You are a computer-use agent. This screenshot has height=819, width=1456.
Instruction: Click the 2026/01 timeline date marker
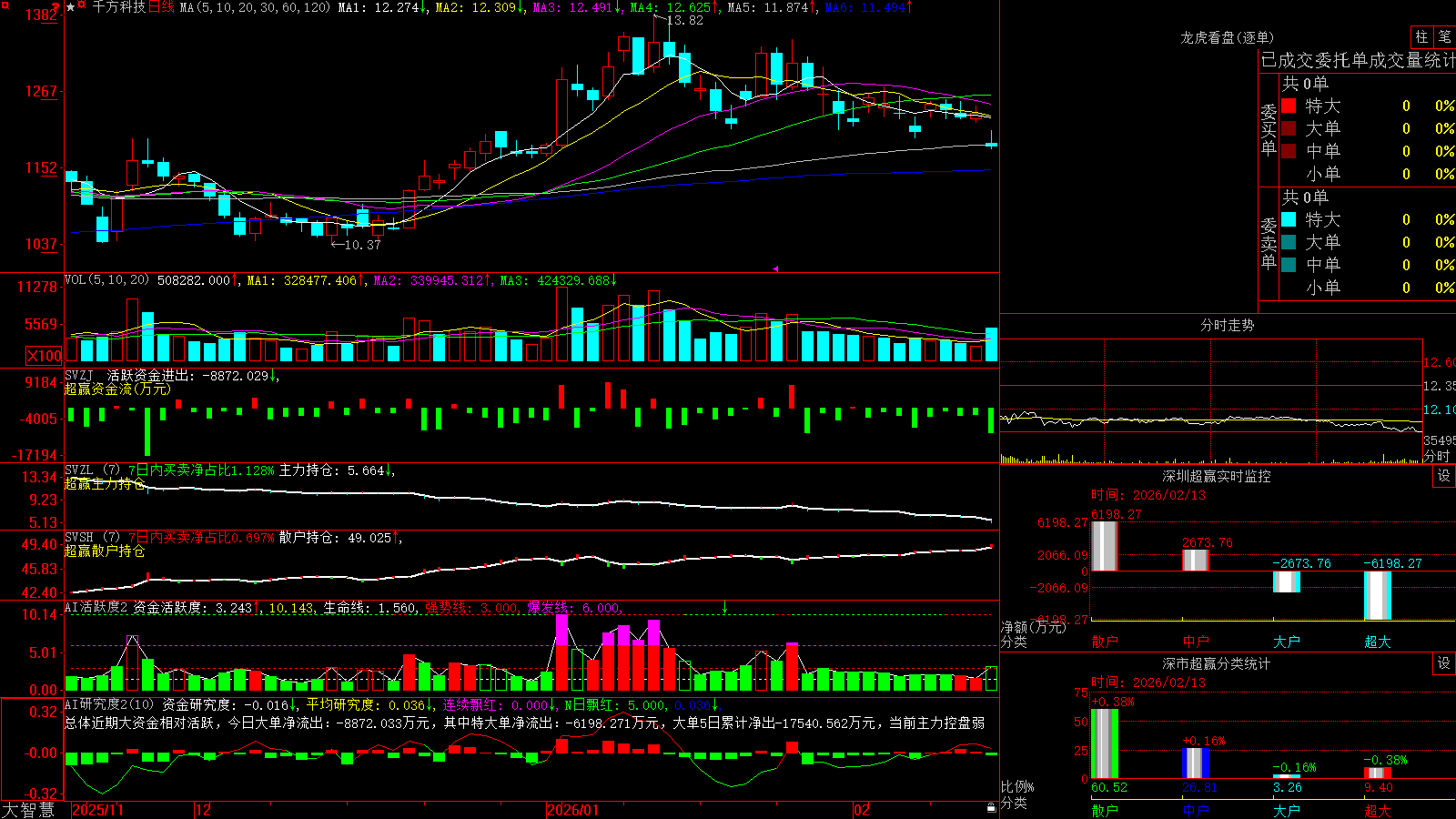(x=572, y=810)
